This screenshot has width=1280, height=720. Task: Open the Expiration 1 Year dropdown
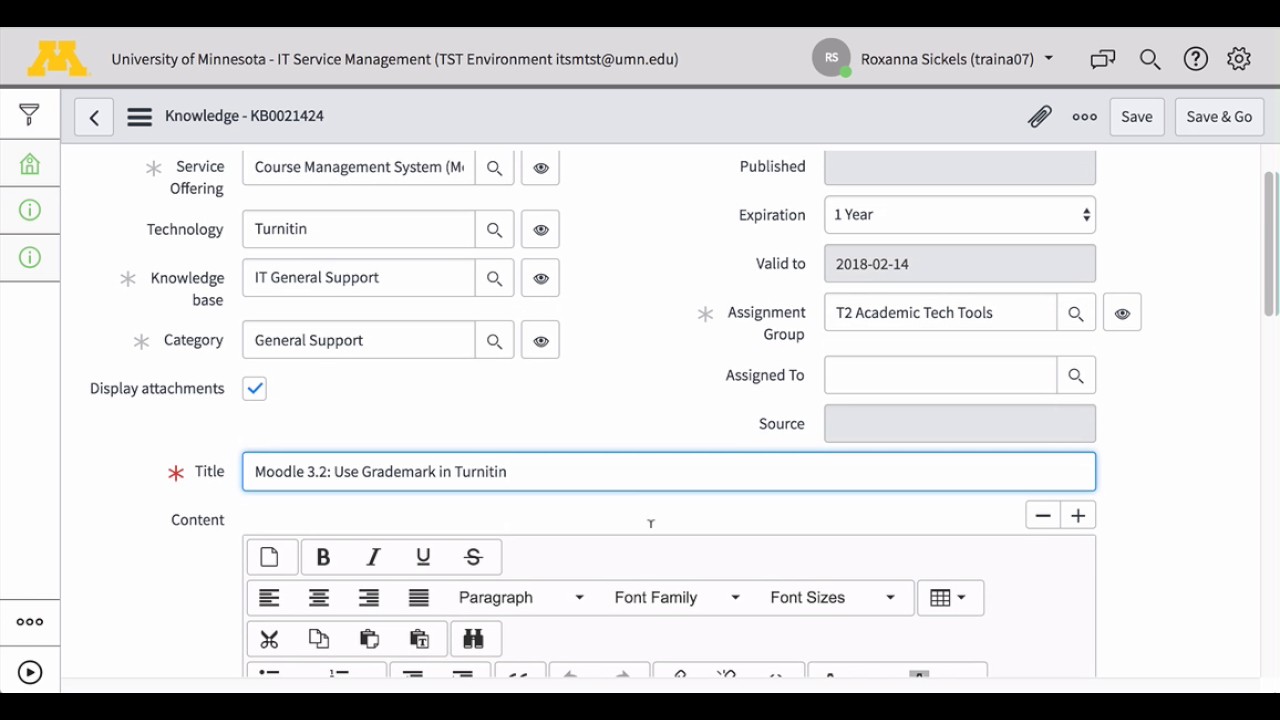coord(960,215)
